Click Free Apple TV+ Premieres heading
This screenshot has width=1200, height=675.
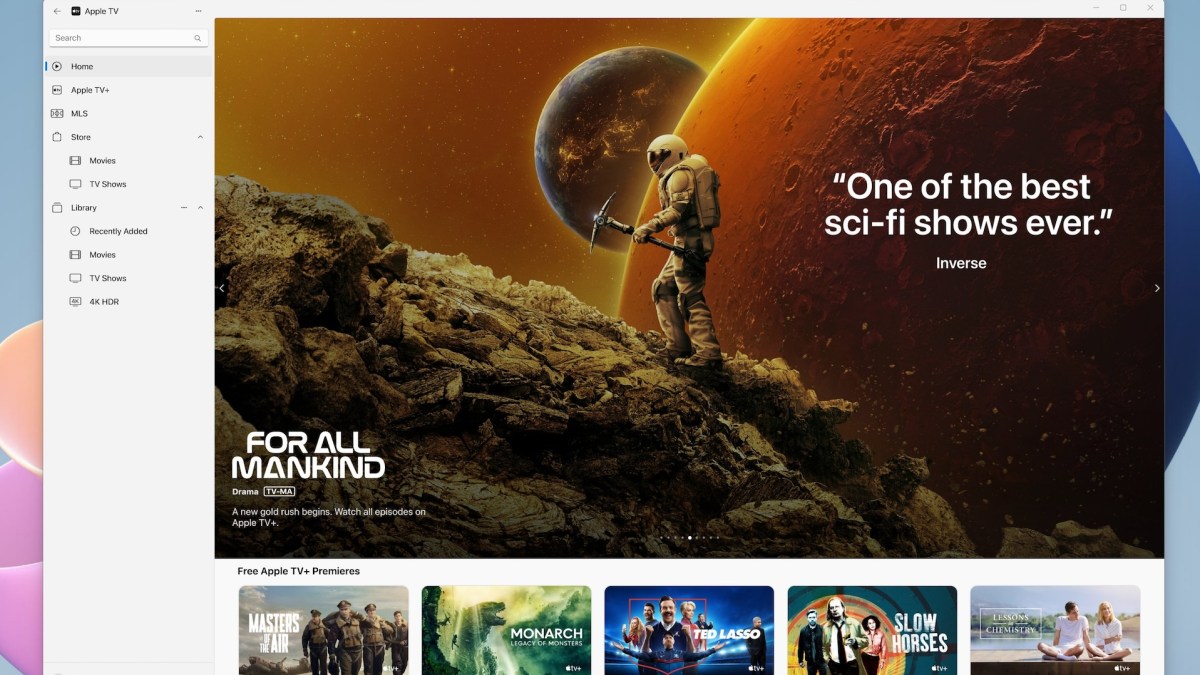tap(298, 571)
